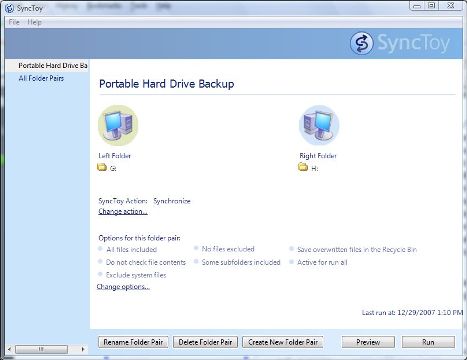Click the Left Folder computer icon
Viewport: 467px width, 360px height.
[118, 125]
